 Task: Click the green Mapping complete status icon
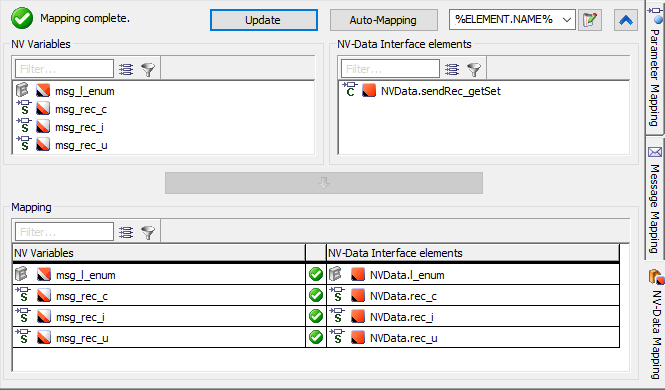click(x=22, y=18)
